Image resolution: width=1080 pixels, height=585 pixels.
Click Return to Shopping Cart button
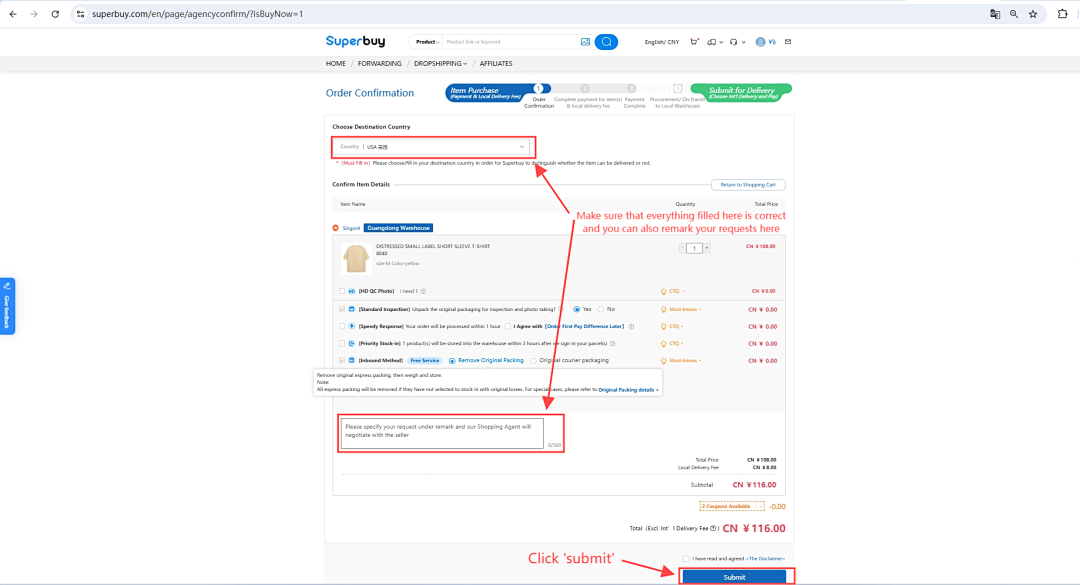[x=748, y=185]
